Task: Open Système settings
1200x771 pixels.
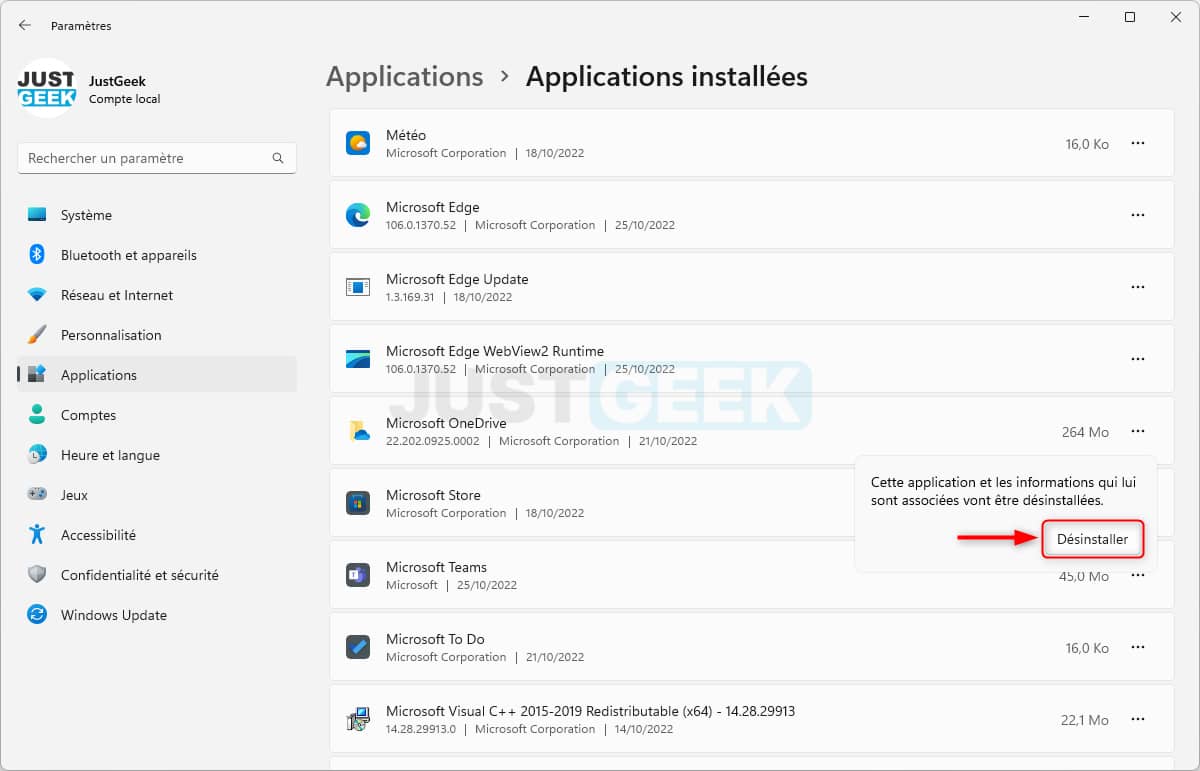Action: pyautogui.click(x=157, y=215)
